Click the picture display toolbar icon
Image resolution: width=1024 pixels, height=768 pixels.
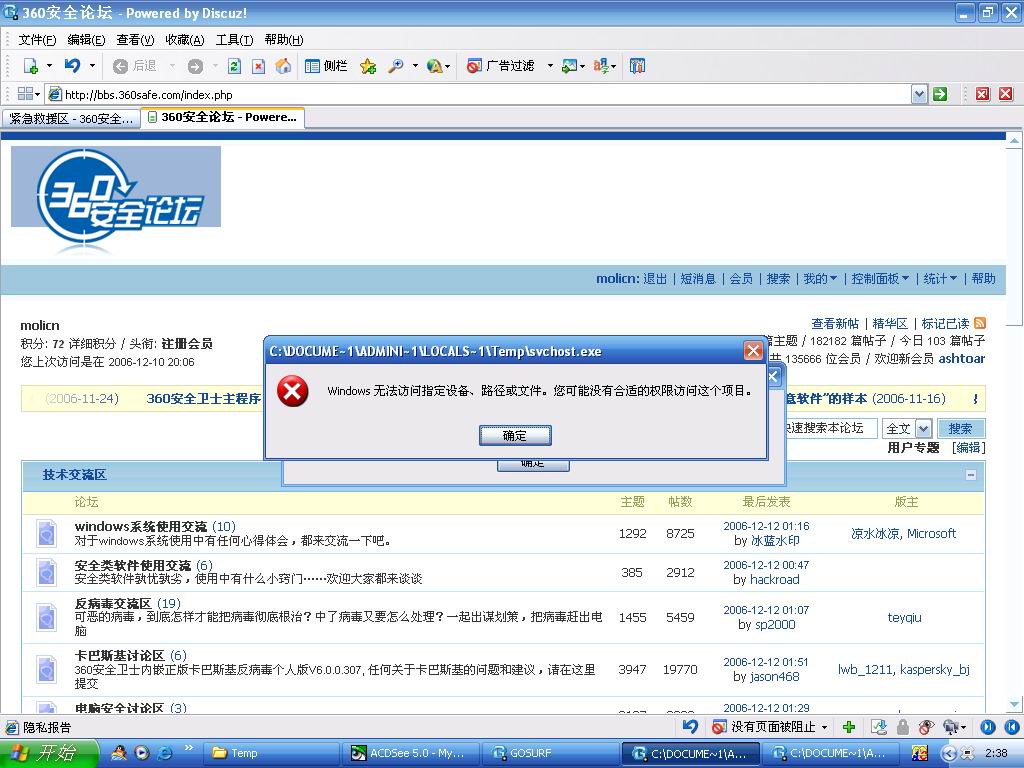click(569, 66)
